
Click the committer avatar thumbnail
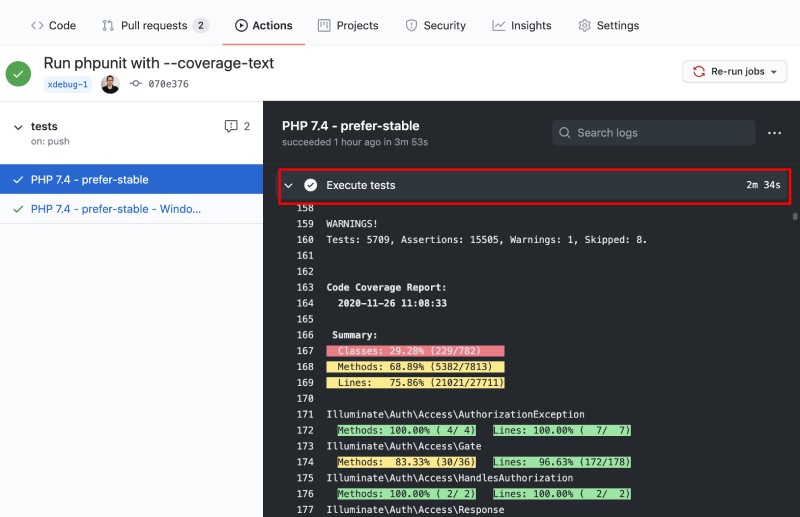(110, 84)
